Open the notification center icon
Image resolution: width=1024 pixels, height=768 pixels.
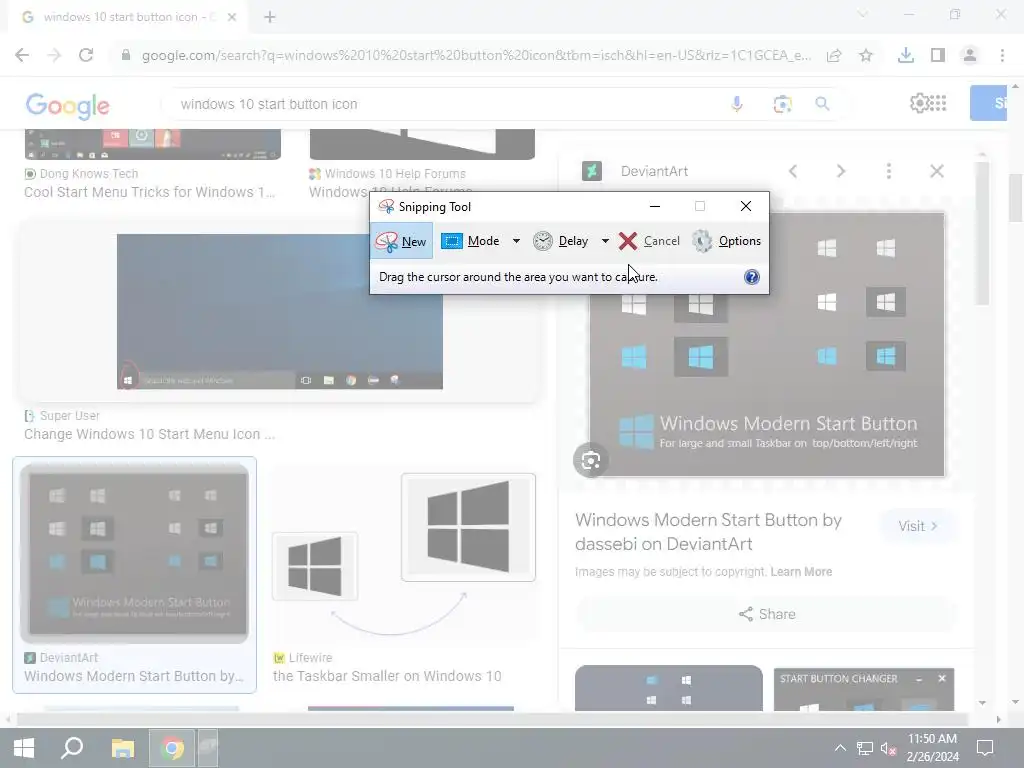point(985,748)
